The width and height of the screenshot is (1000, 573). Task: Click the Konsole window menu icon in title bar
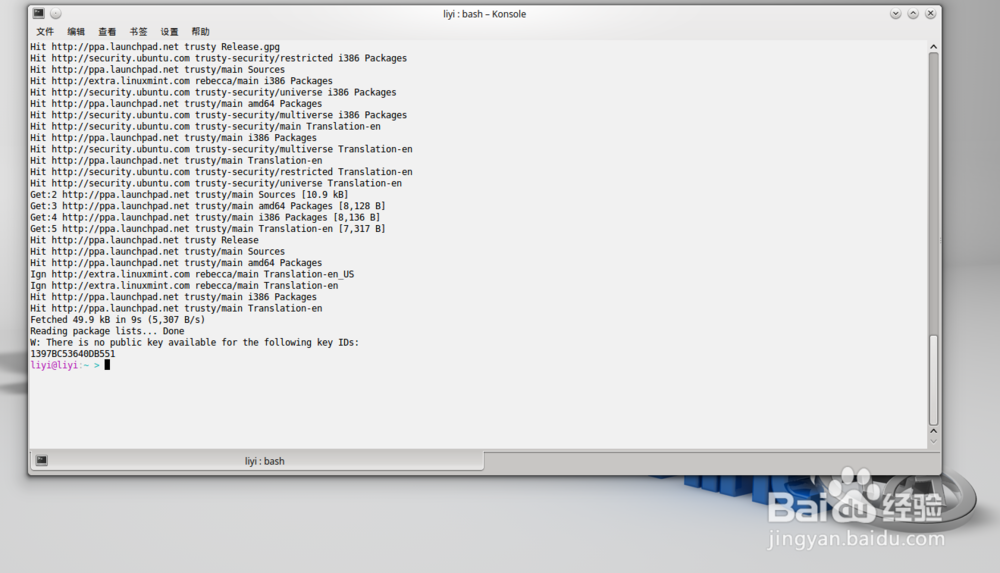[x=39, y=13]
